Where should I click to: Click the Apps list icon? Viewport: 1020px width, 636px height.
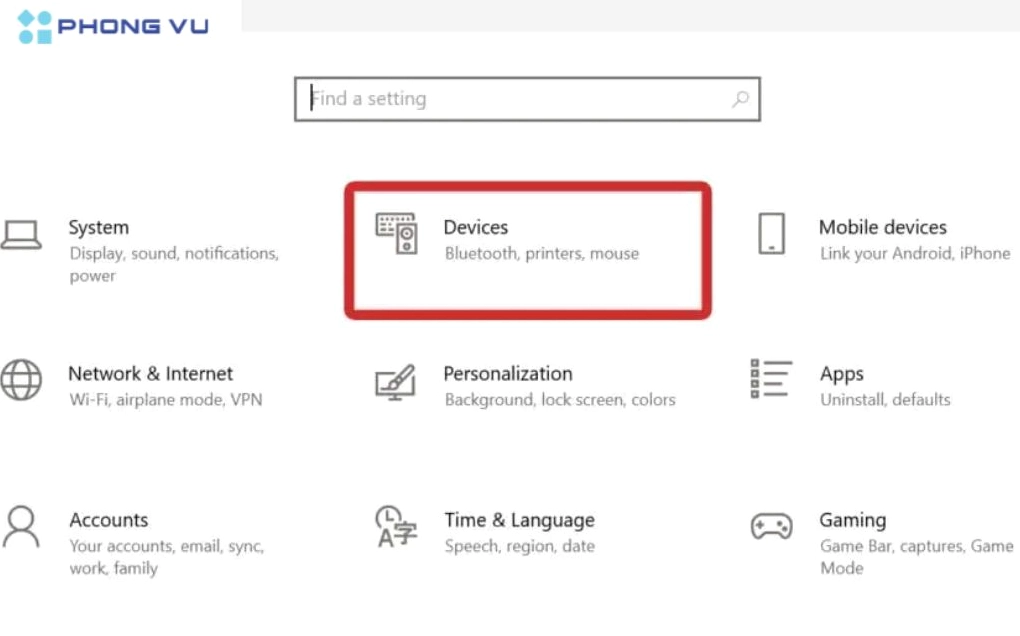click(770, 378)
